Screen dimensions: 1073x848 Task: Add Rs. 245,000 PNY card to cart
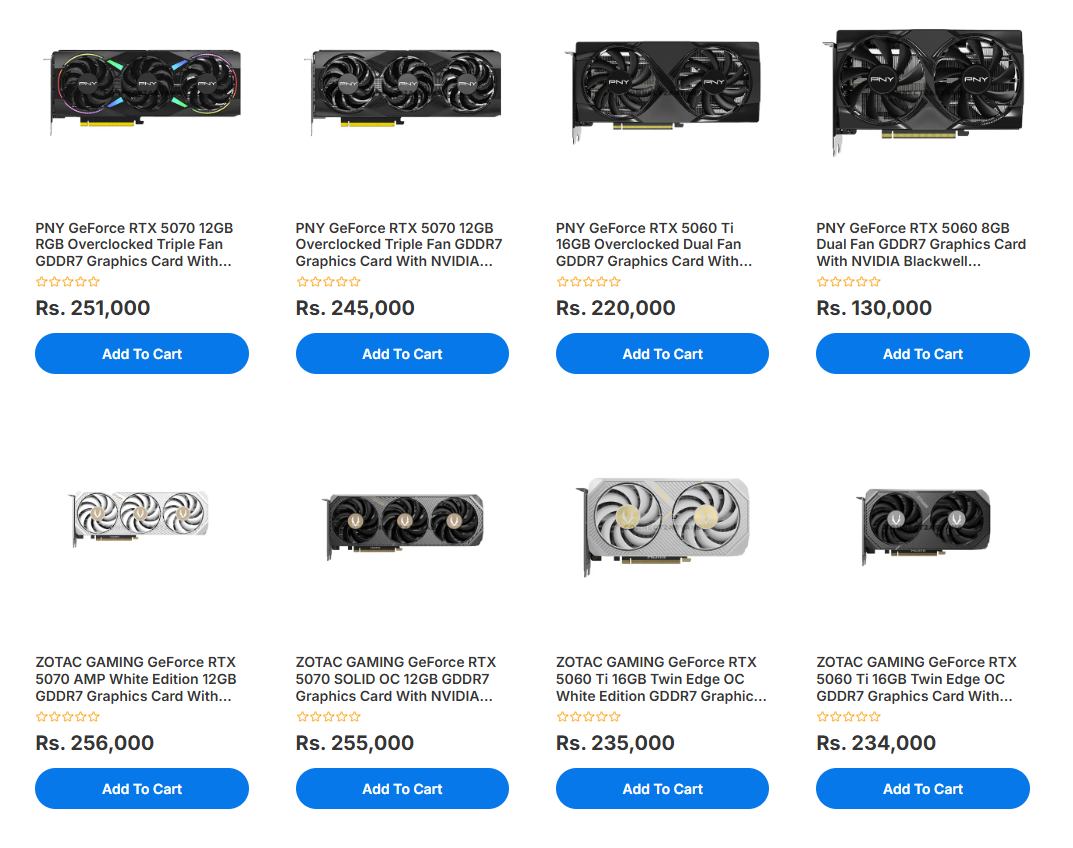coord(402,354)
